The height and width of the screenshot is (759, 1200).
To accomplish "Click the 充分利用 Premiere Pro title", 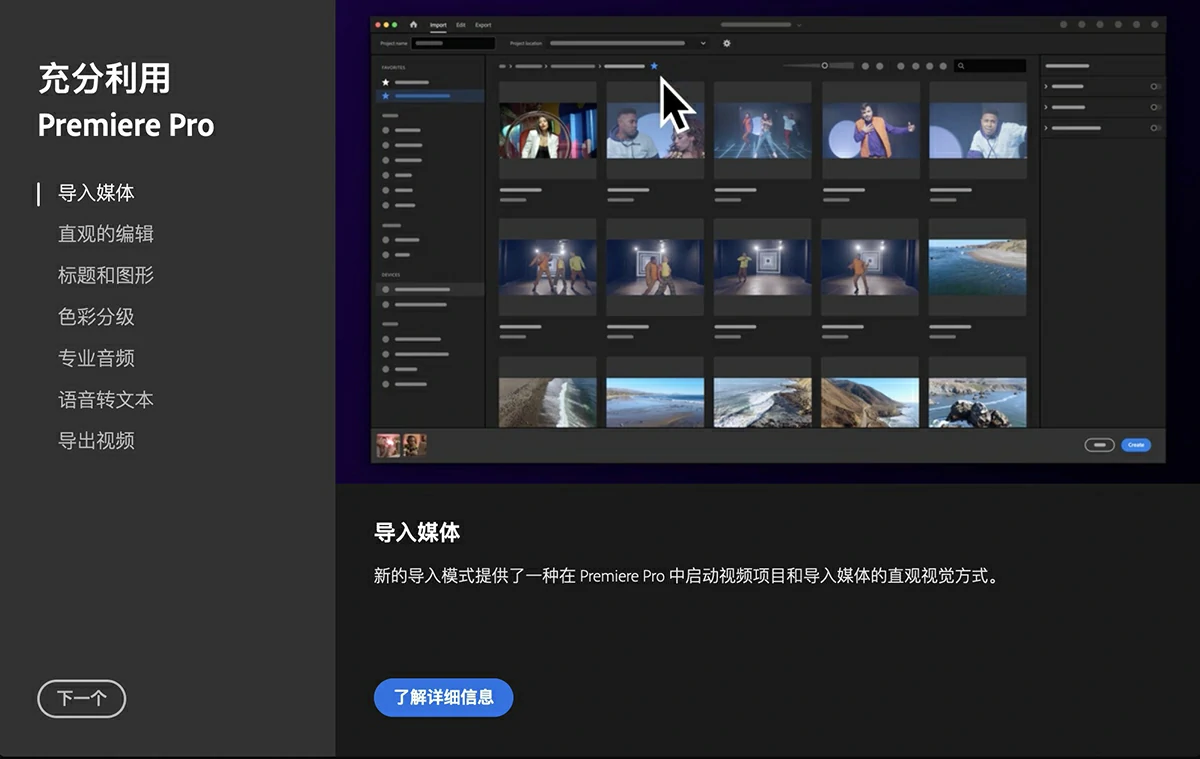I will pyautogui.click(x=126, y=101).
